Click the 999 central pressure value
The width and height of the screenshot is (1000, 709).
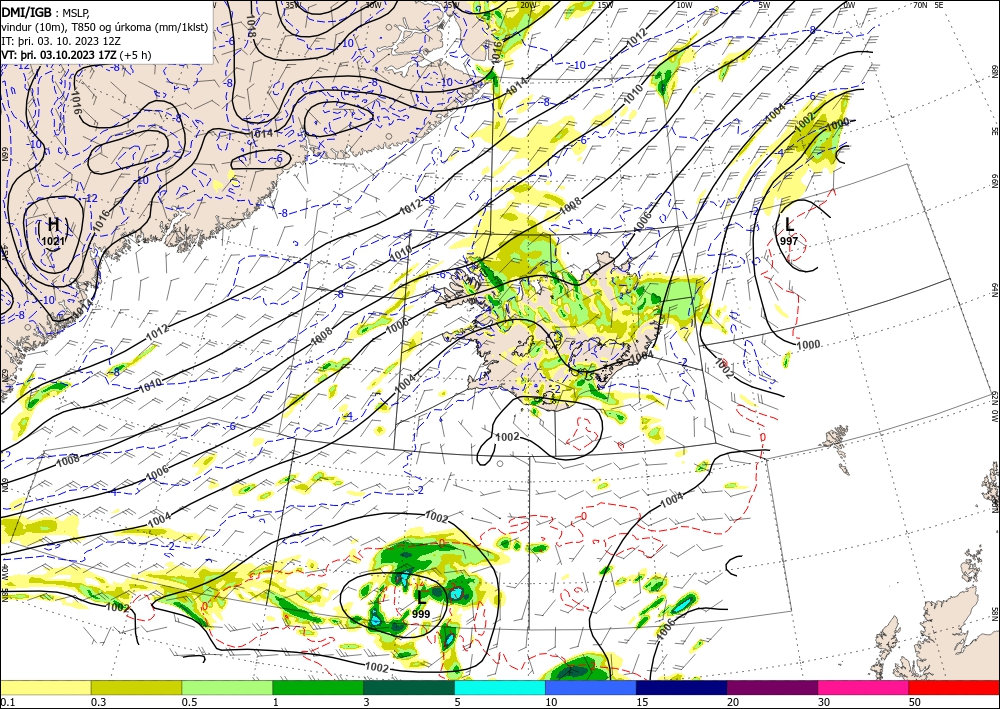click(421, 614)
